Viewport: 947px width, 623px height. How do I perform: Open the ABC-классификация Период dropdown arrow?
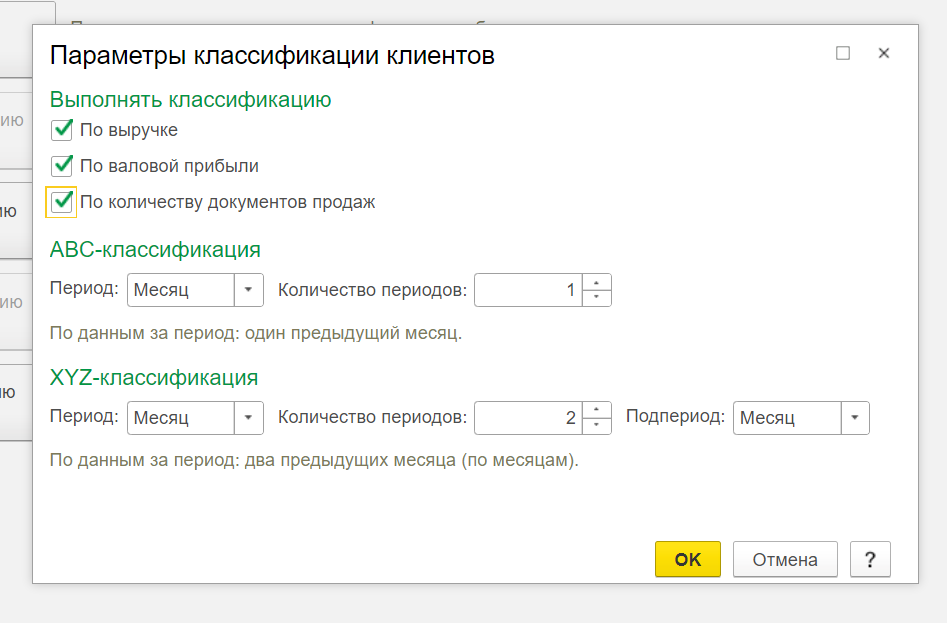pos(248,291)
